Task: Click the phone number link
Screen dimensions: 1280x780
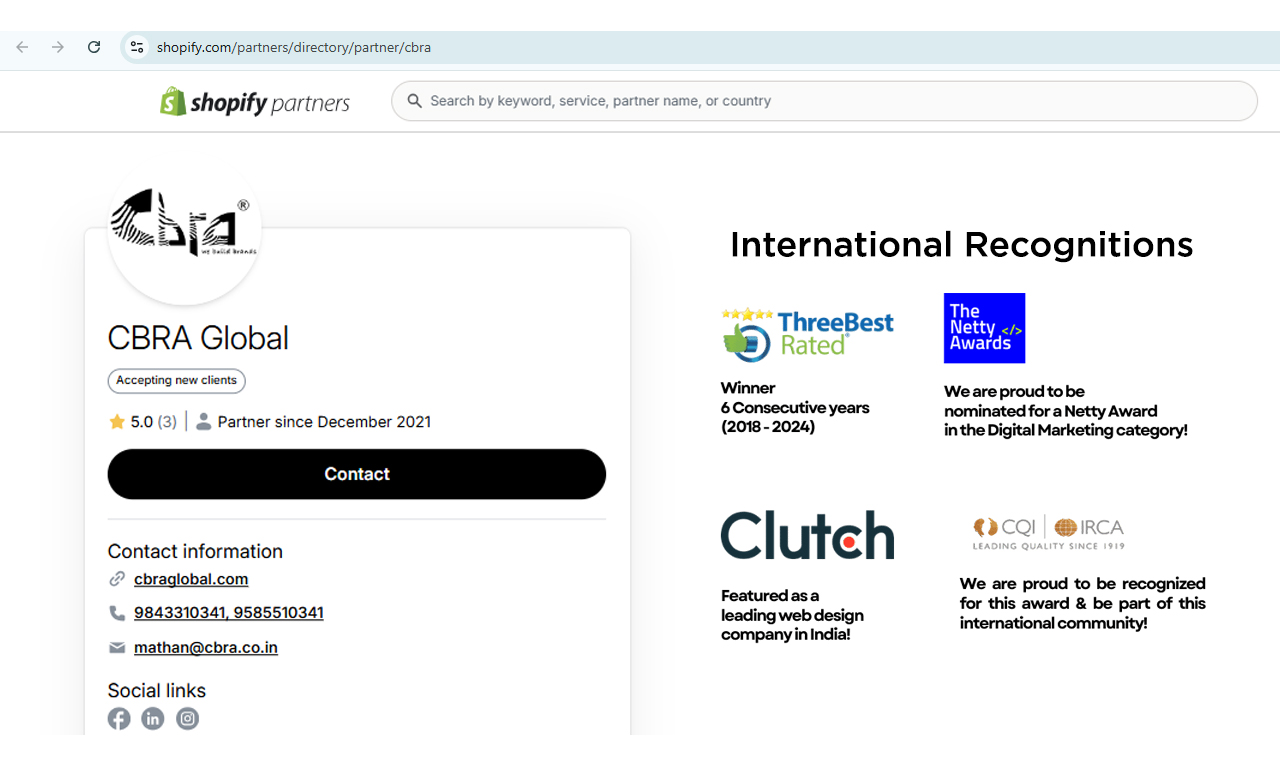Action: click(x=229, y=613)
